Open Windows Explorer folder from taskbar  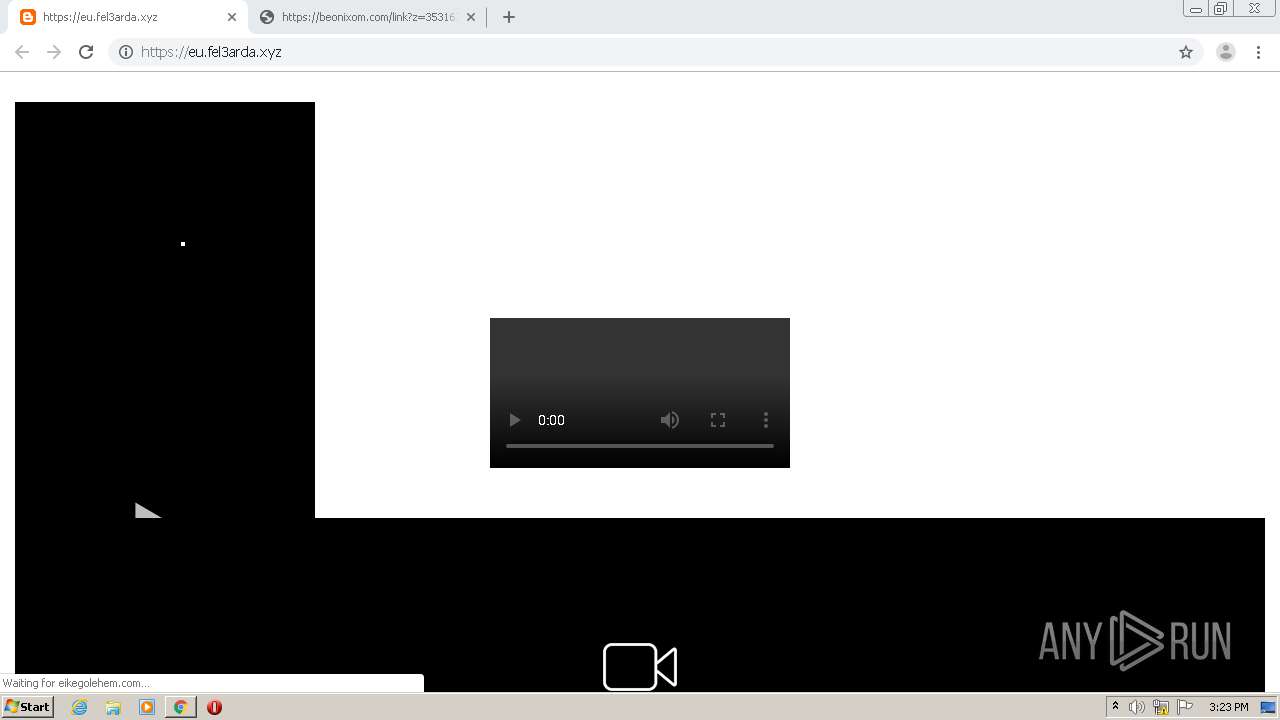tap(113, 707)
